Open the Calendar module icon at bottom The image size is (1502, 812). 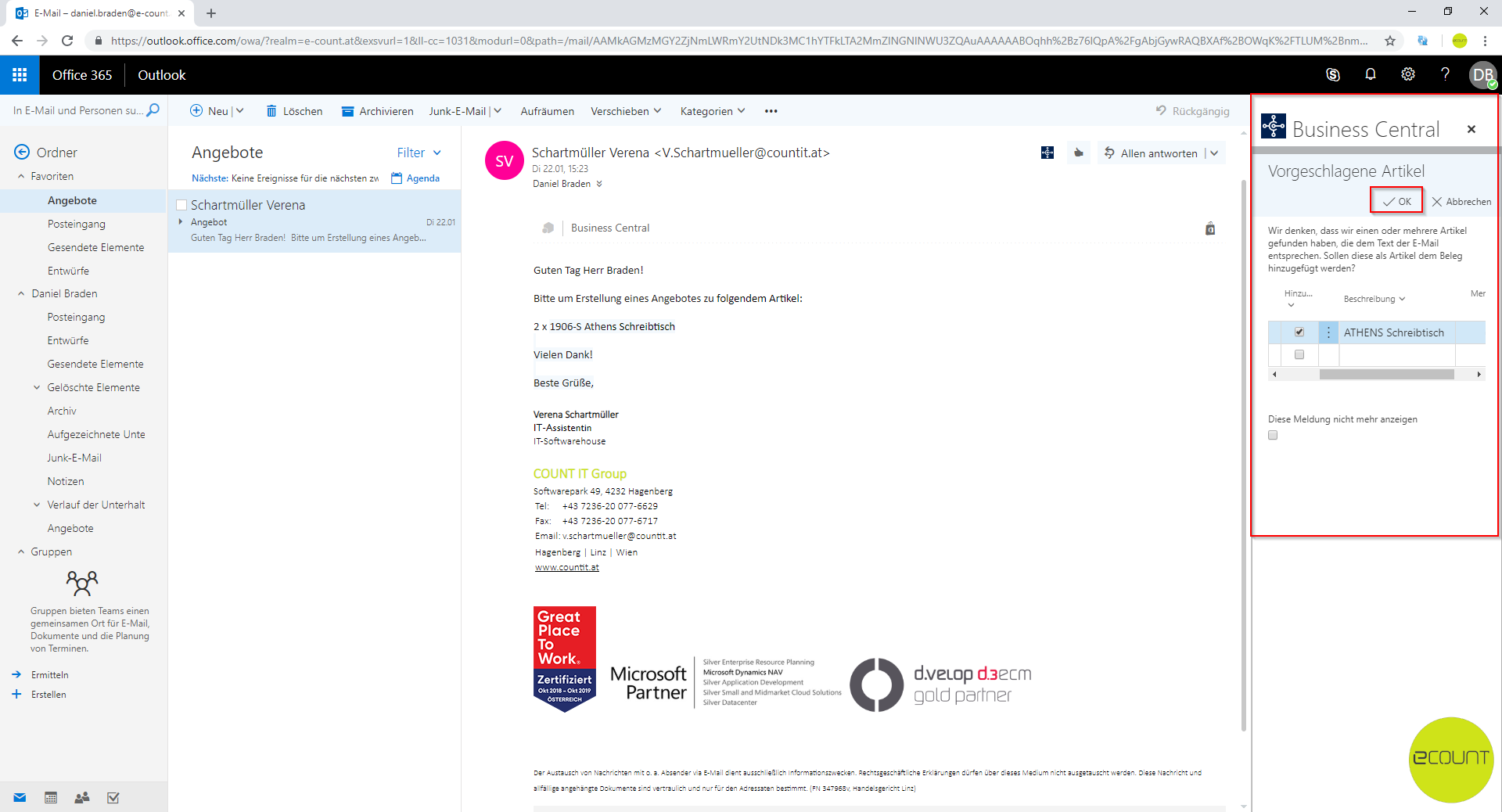coord(51,797)
